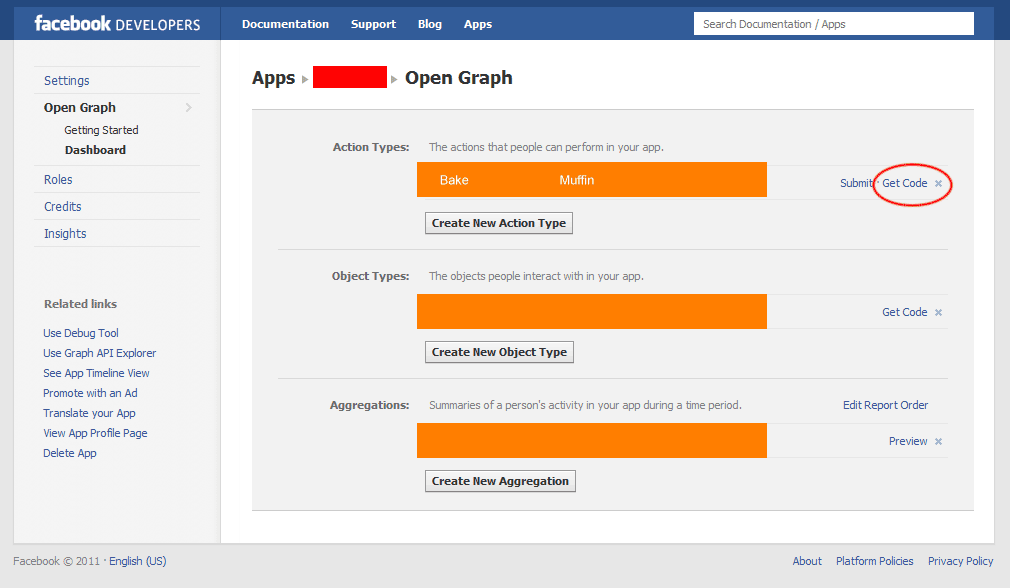Open the About footer link
The width and height of the screenshot is (1010, 588).
806,561
